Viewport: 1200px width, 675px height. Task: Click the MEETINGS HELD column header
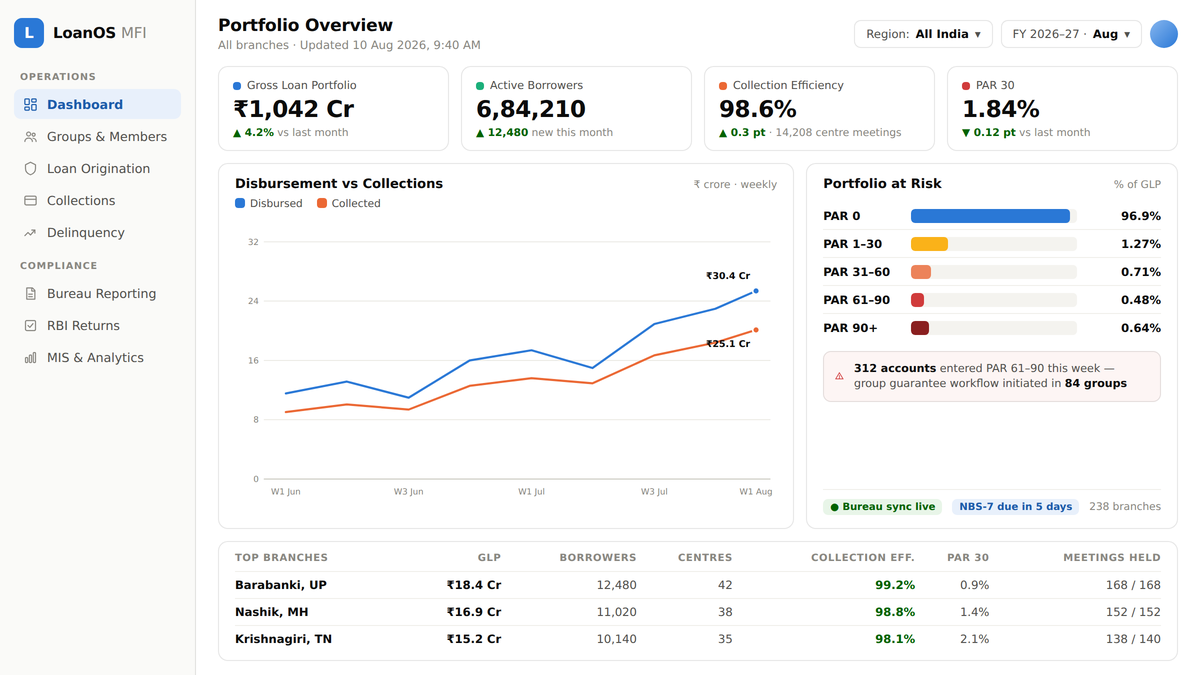(x=1112, y=558)
